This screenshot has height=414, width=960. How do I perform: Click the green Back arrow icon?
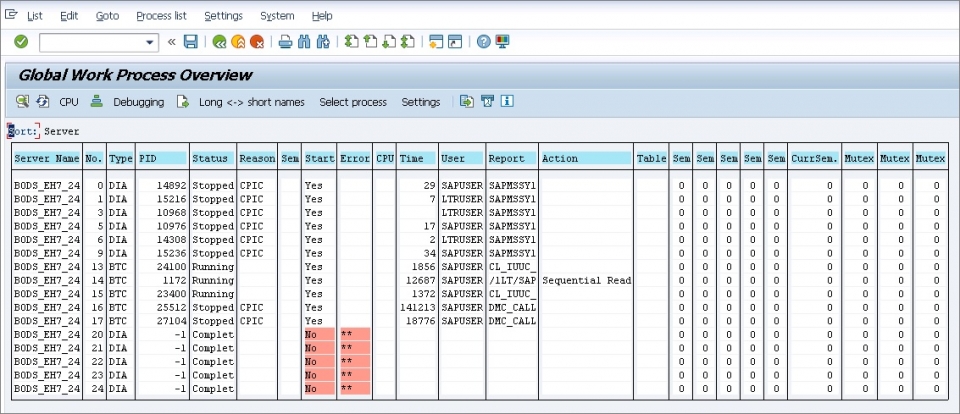pyautogui.click(x=219, y=42)
